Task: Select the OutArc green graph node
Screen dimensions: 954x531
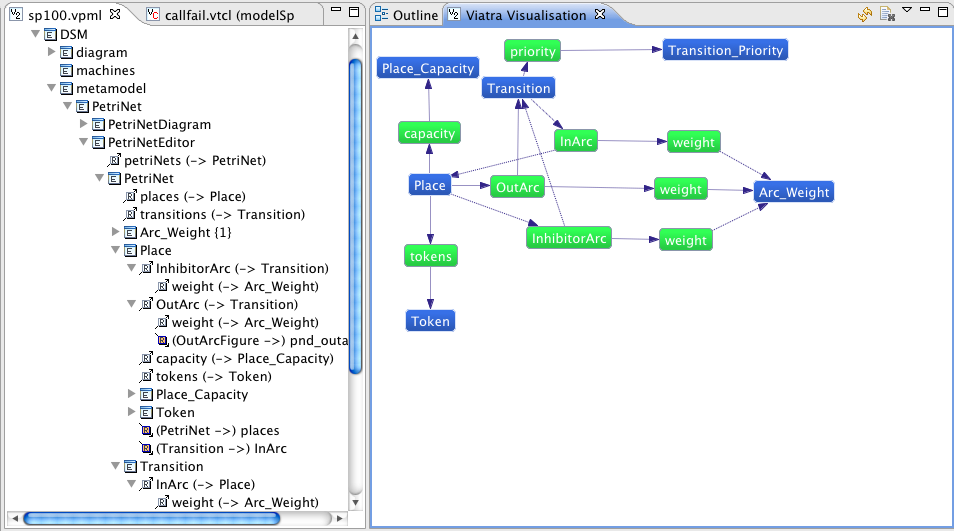Action: [518, 187]
